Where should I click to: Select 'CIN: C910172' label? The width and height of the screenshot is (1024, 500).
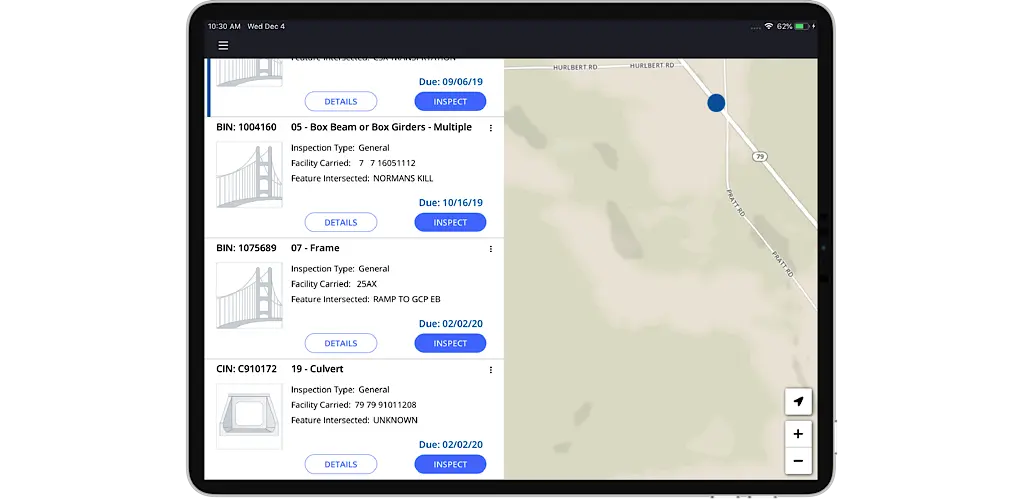pos(247,369)
